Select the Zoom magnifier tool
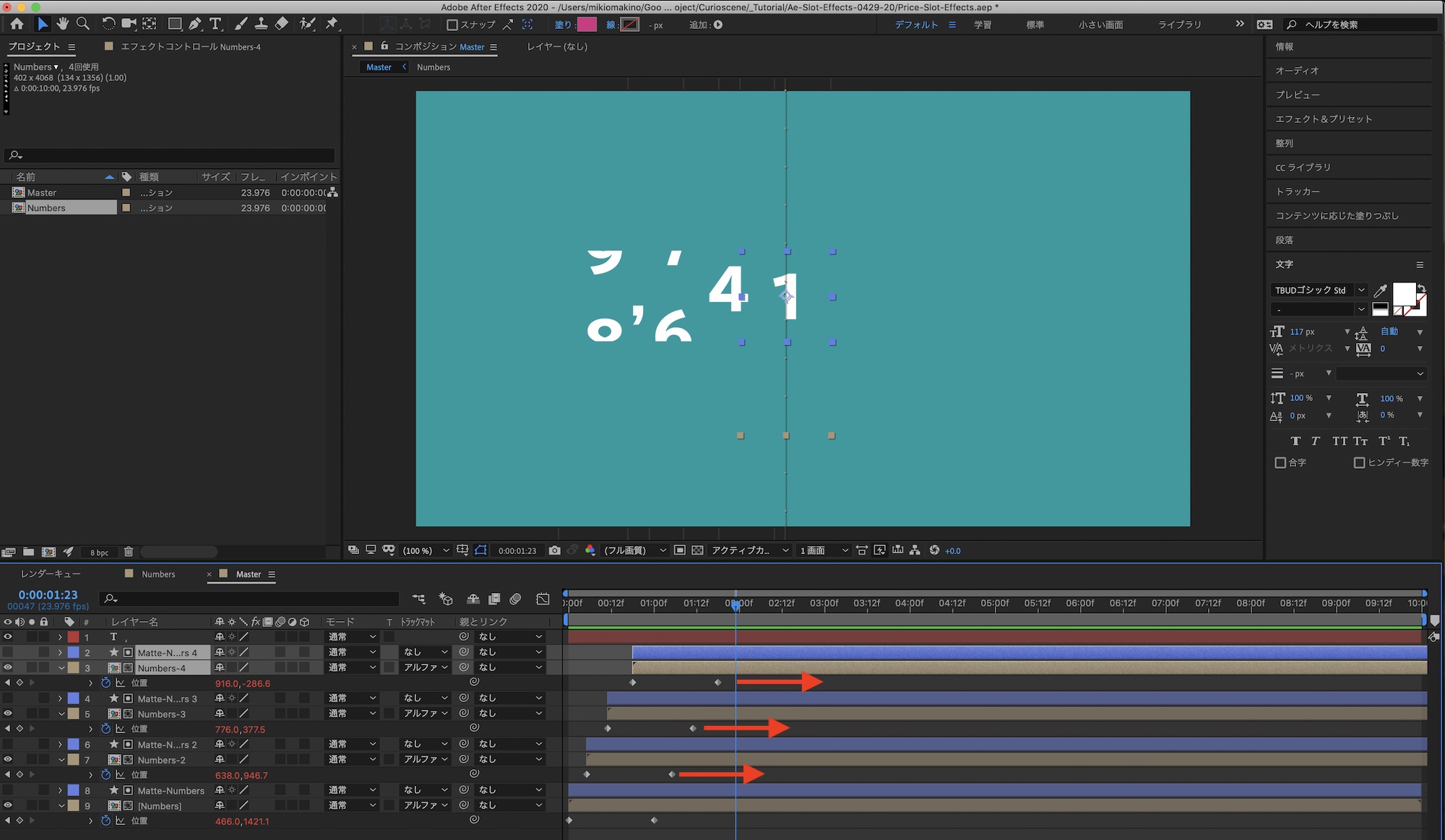 83,24
